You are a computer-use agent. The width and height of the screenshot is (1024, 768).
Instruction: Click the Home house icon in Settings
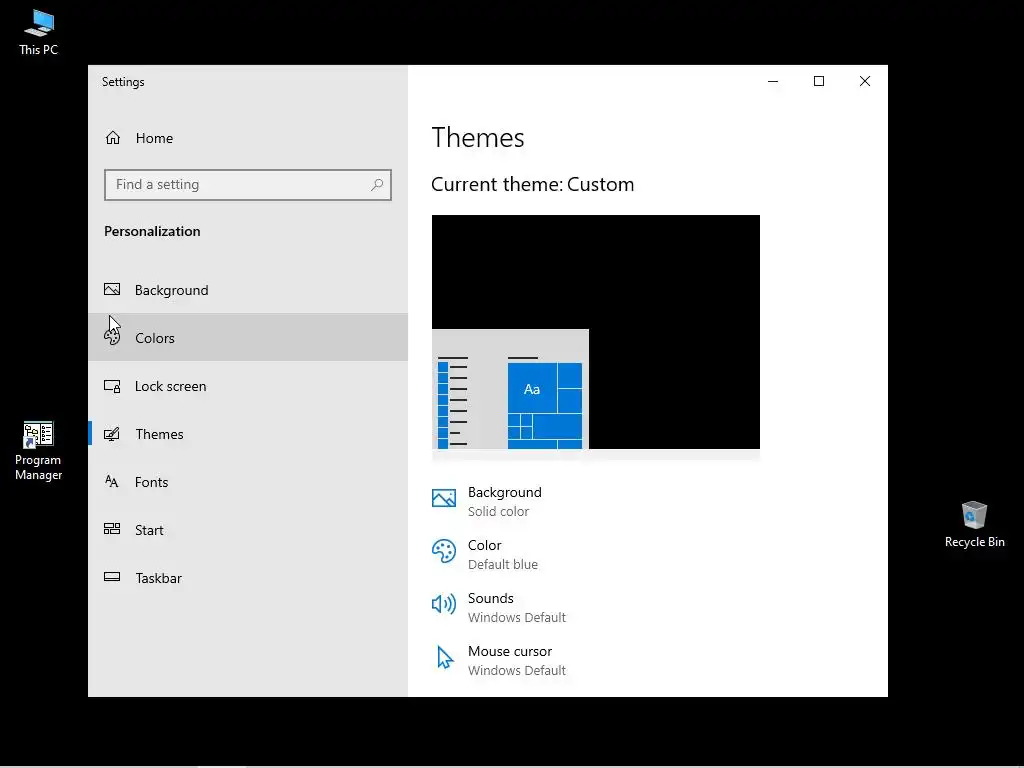113,138
